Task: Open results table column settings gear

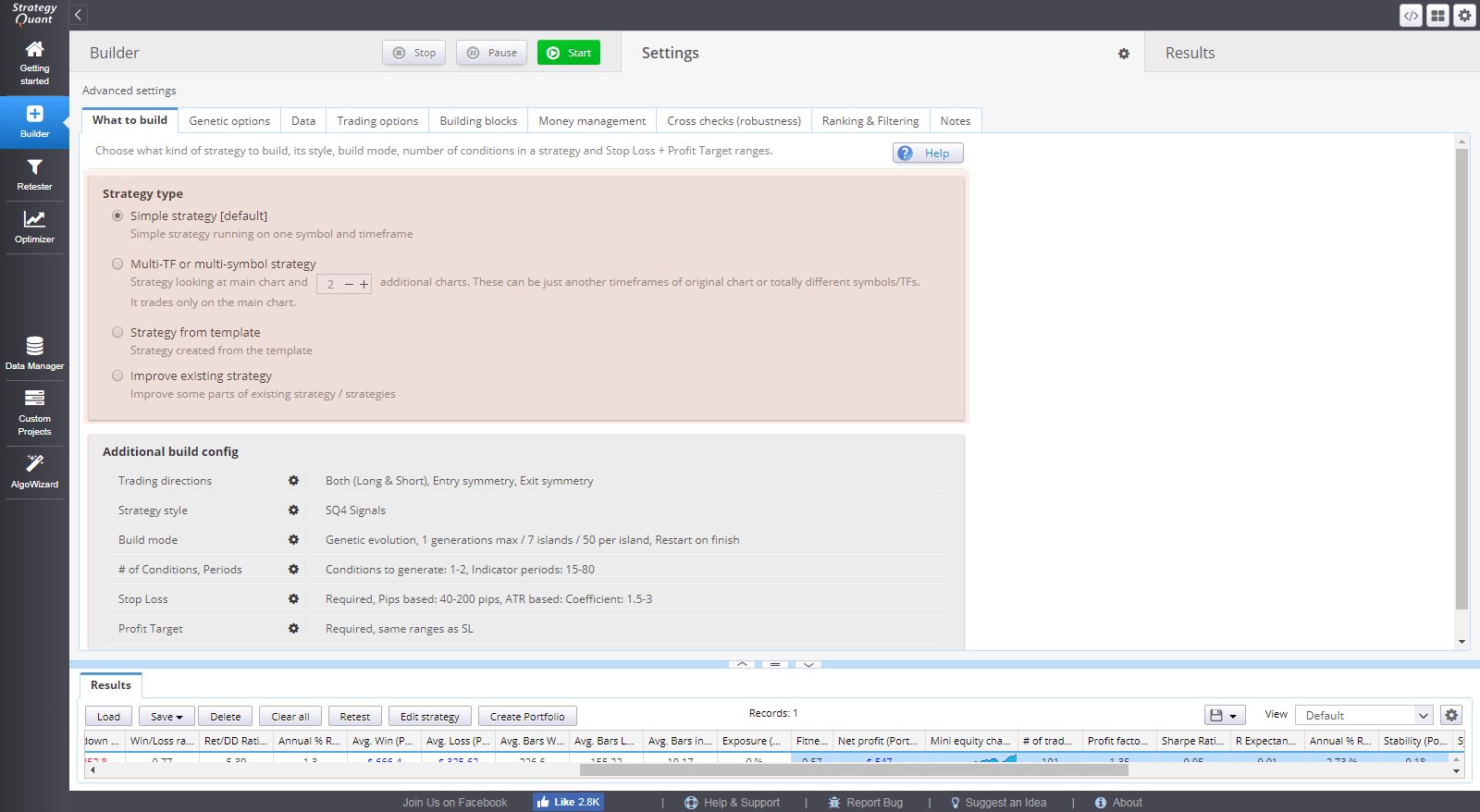Action: coord(1451,715)
